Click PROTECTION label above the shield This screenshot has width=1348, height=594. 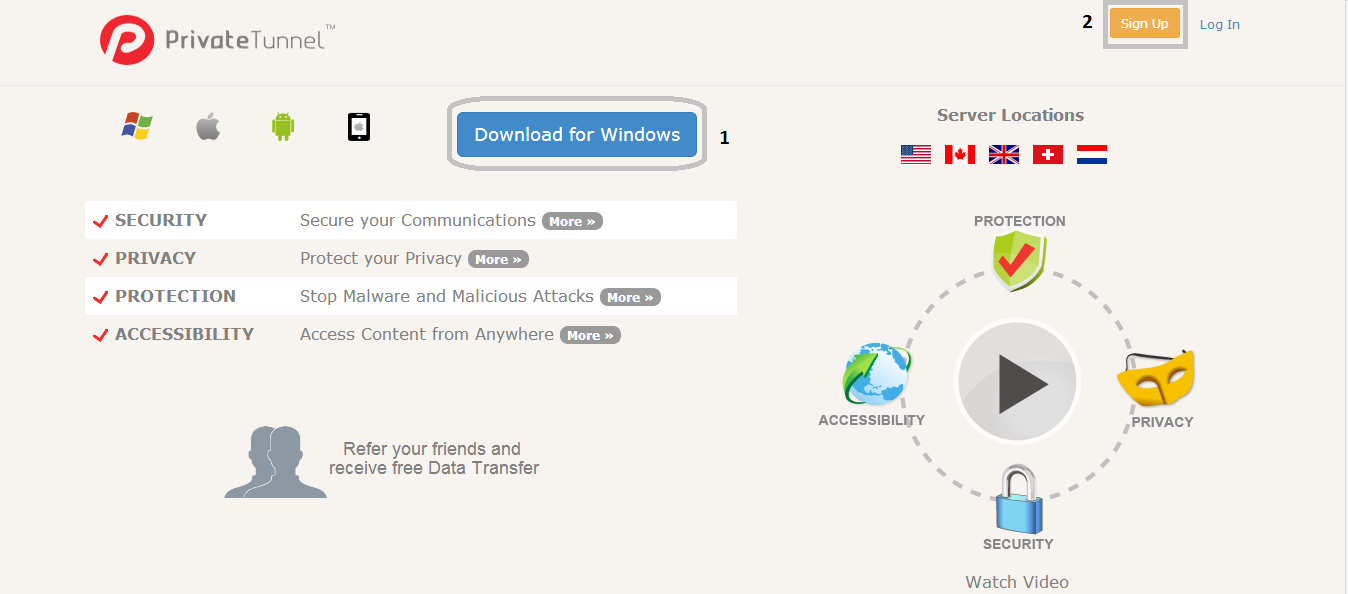[x=1020, y=221]
